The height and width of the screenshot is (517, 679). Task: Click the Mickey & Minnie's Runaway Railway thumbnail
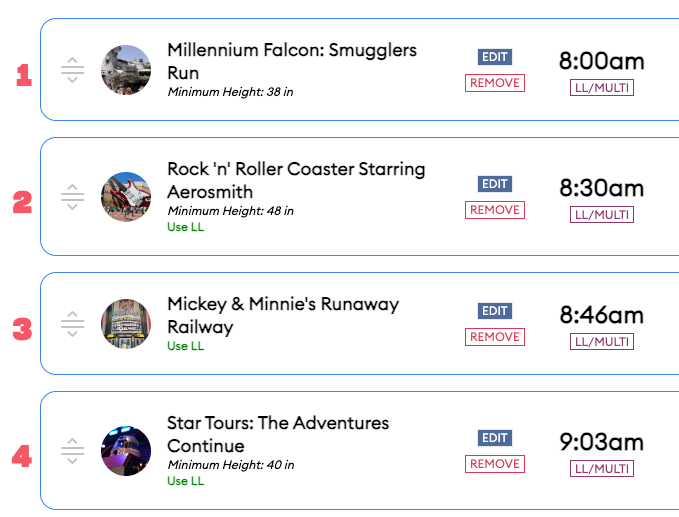click(x=126, y=324)
